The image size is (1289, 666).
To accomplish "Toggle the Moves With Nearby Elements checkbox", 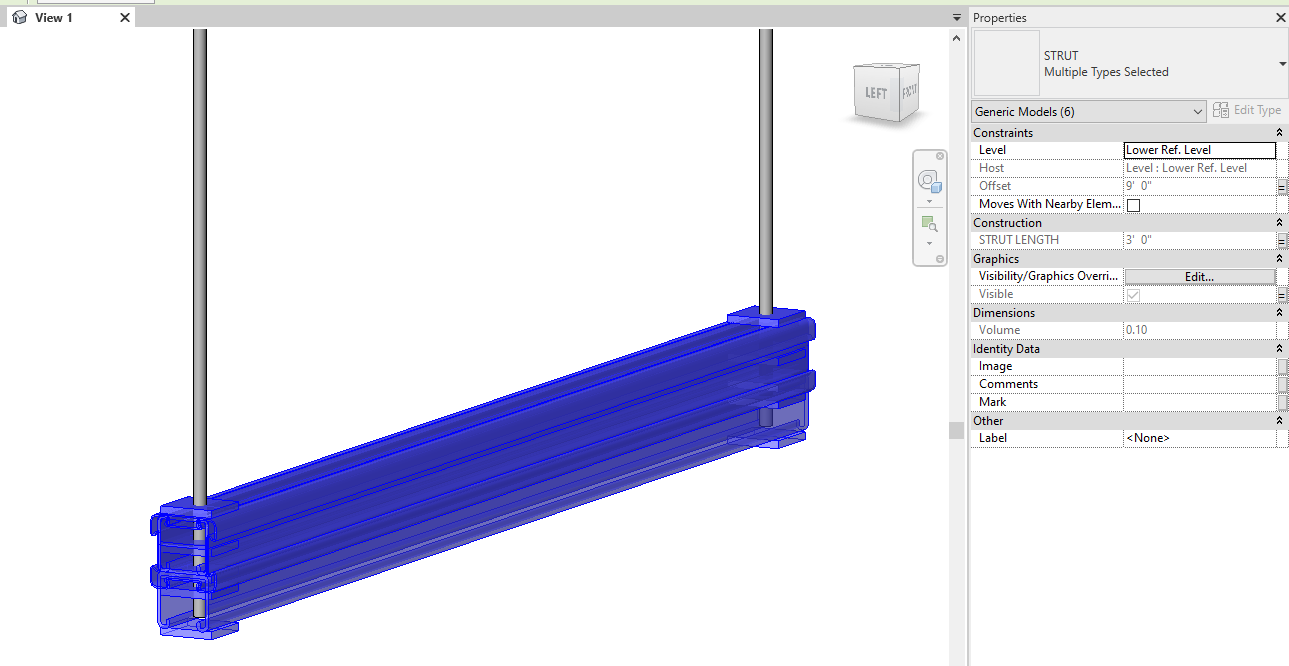I will (1132, 204).
